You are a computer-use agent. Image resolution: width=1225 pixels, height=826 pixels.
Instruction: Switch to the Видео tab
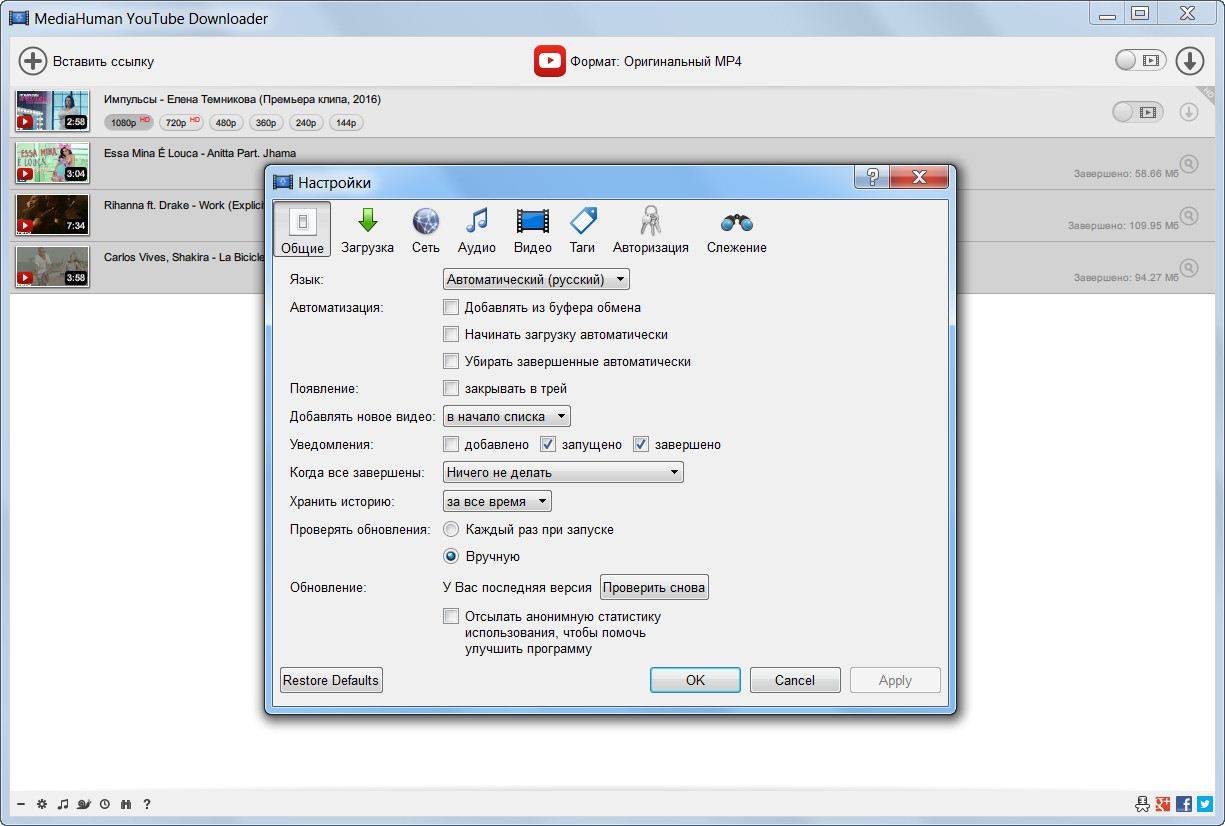pyautogui.click(x=533, y=230)
